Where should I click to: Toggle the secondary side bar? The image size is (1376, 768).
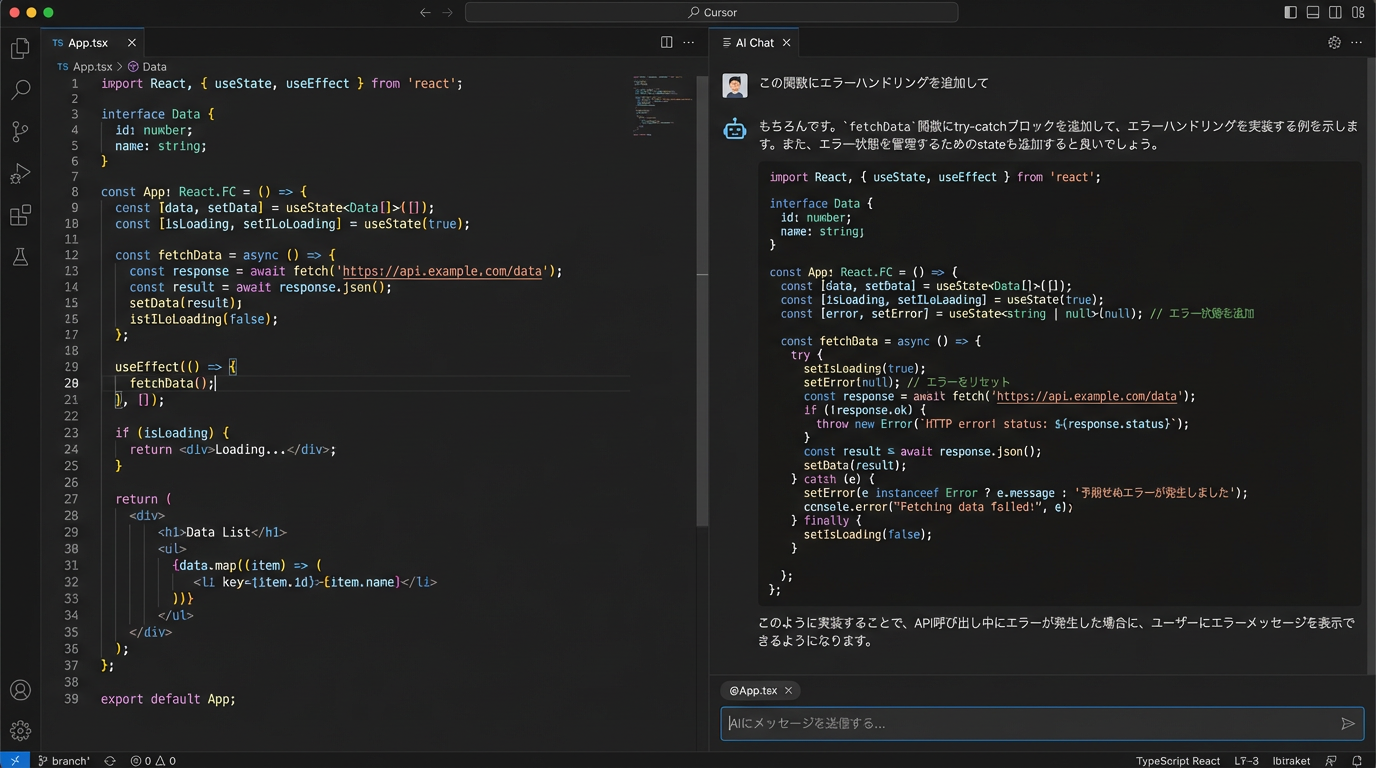pos(1335,12)
